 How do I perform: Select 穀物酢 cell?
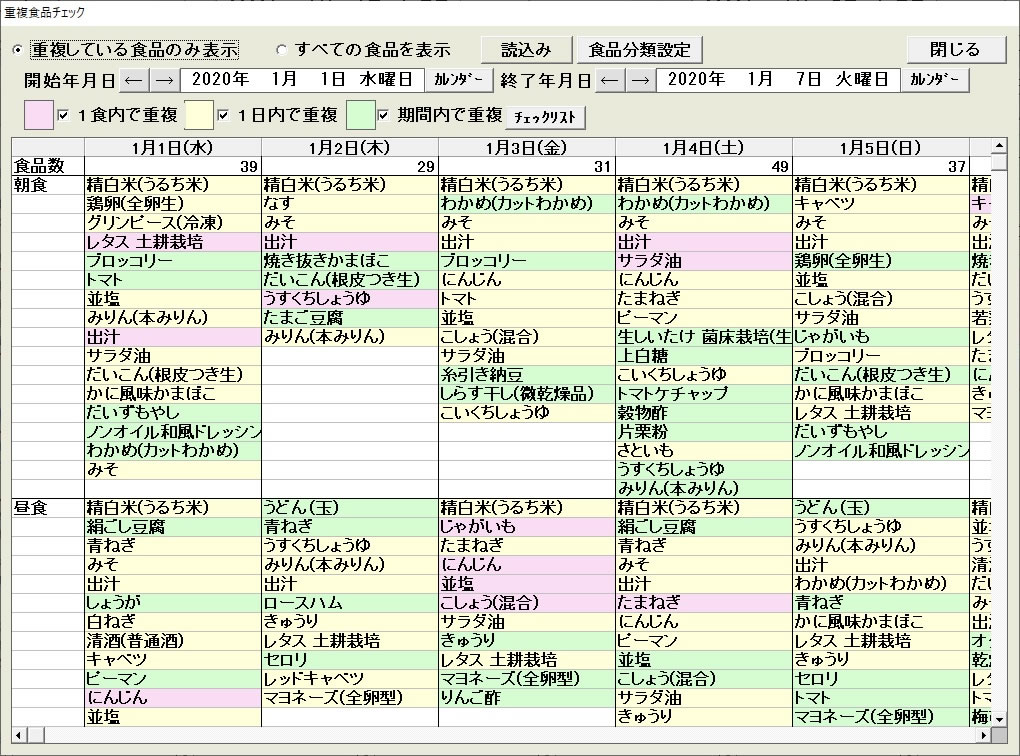(704, 413)
